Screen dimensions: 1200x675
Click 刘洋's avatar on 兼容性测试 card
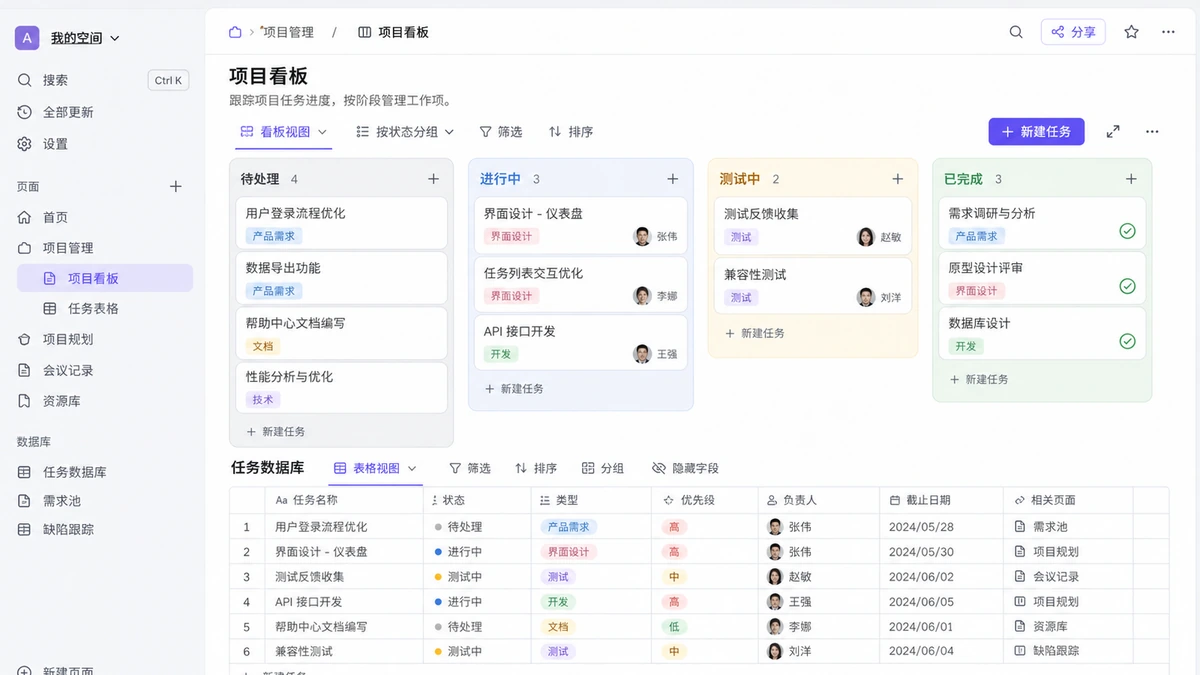[x=866, y=297]
